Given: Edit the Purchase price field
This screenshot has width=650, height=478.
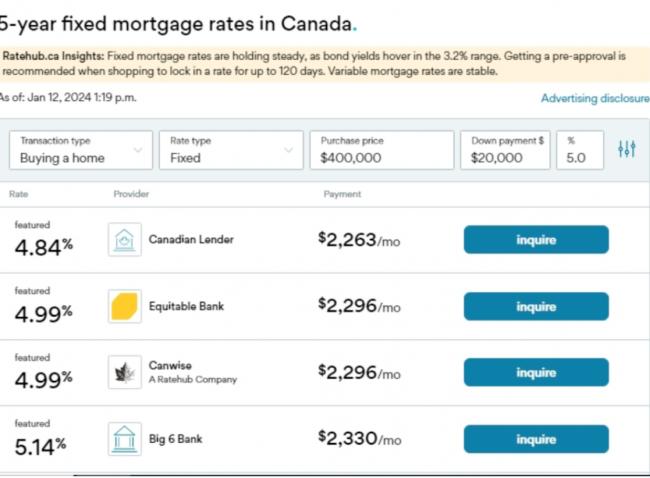Looking at the screenshot, I should 380,150.
